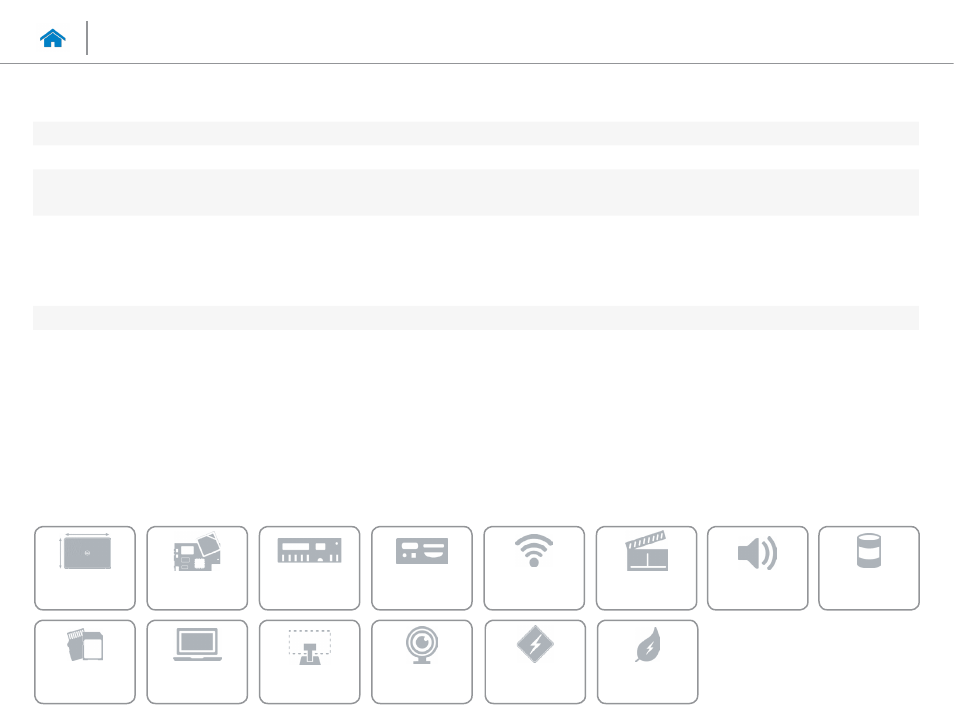The width and height of the screenshot is (954, 721).
Task: Open the clapperboard video tile
Action: coord(646,568)
